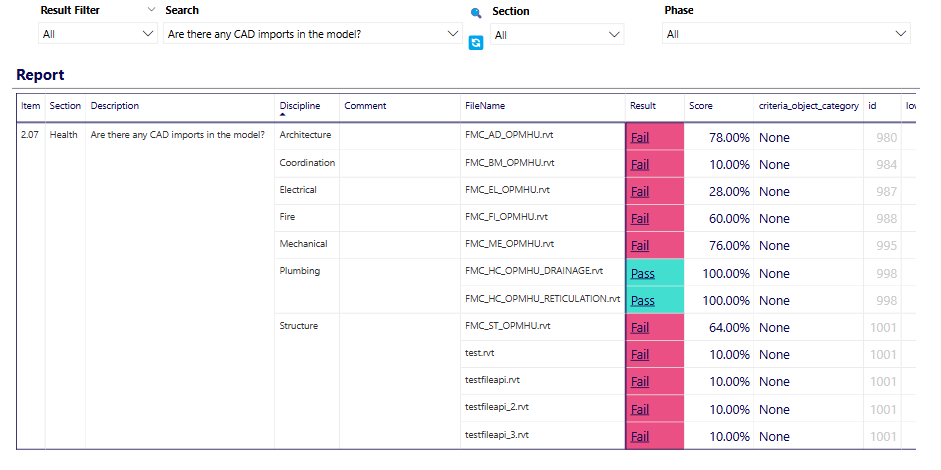Click the Result column header

643,106
